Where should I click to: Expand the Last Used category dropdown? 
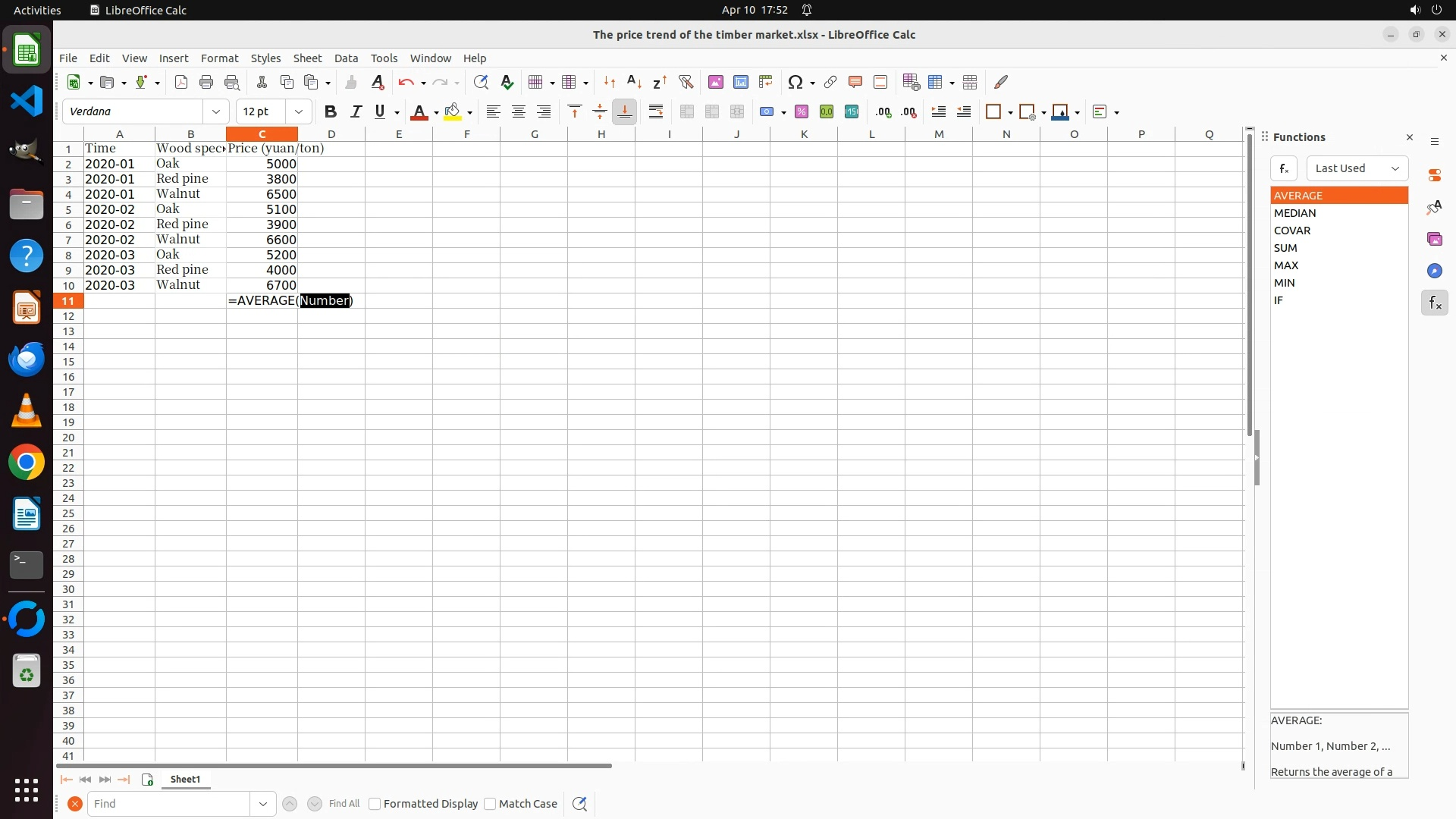tap(1357, 168)
